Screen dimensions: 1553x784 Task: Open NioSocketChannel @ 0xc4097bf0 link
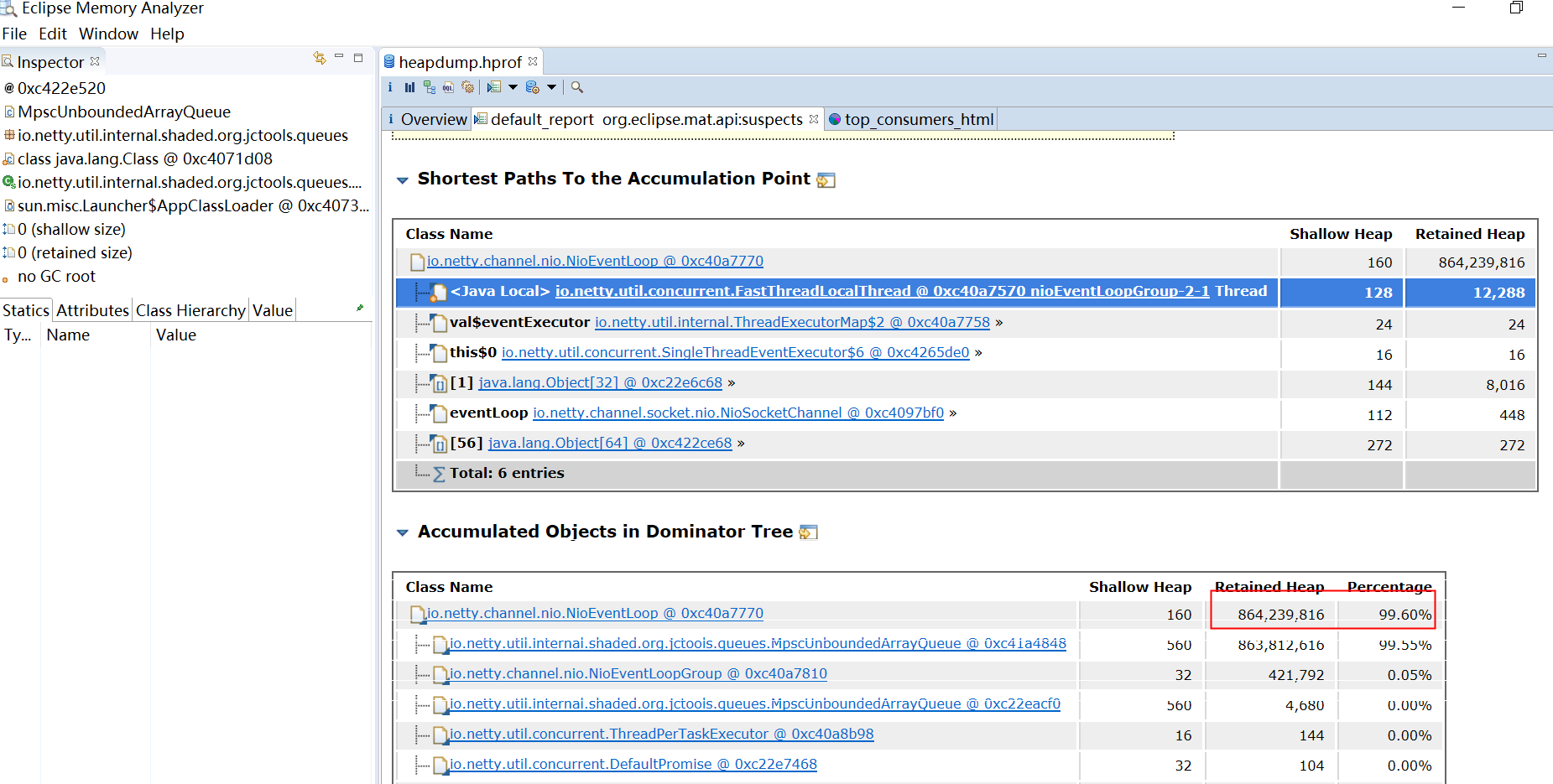pyautogui.click(x=738, y=413)
